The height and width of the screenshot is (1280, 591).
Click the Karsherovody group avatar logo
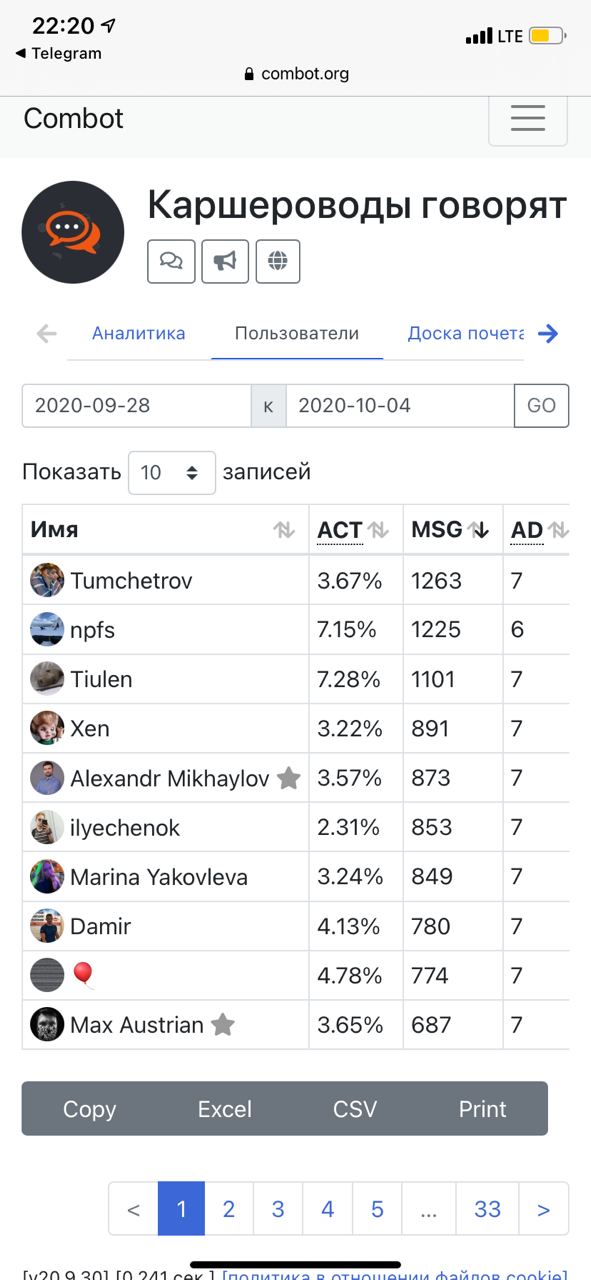[73, 232]
